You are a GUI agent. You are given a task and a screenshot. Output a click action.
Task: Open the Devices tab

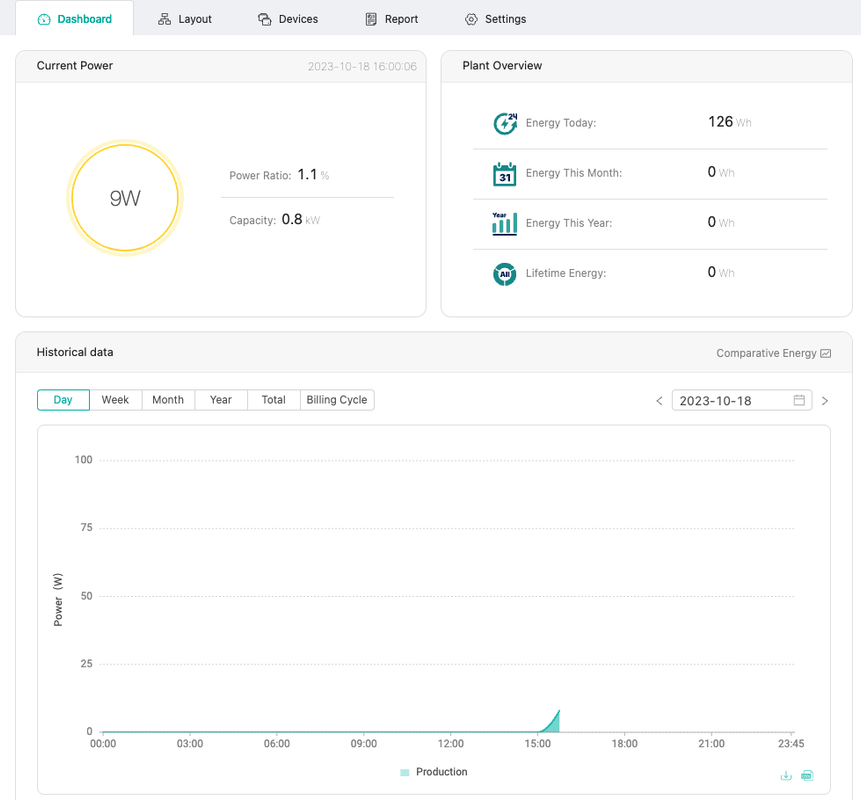288,19
